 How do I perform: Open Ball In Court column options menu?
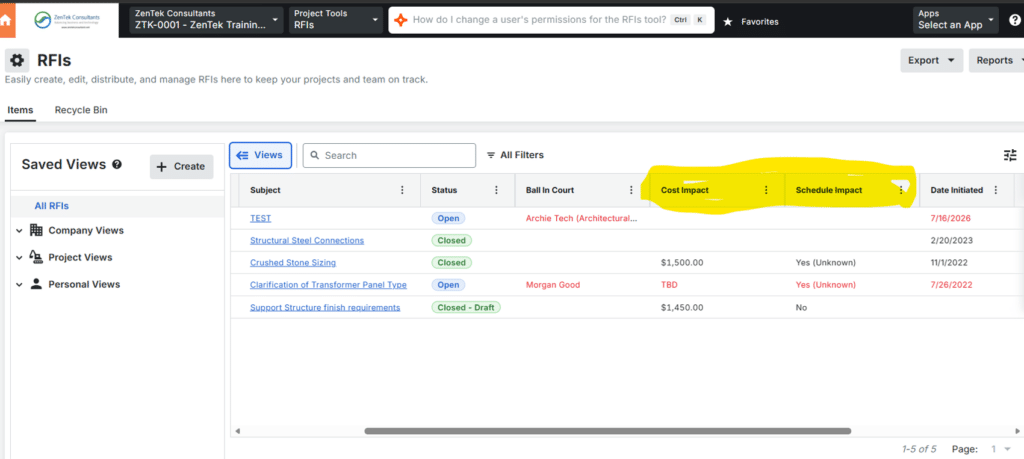(631, 190)
